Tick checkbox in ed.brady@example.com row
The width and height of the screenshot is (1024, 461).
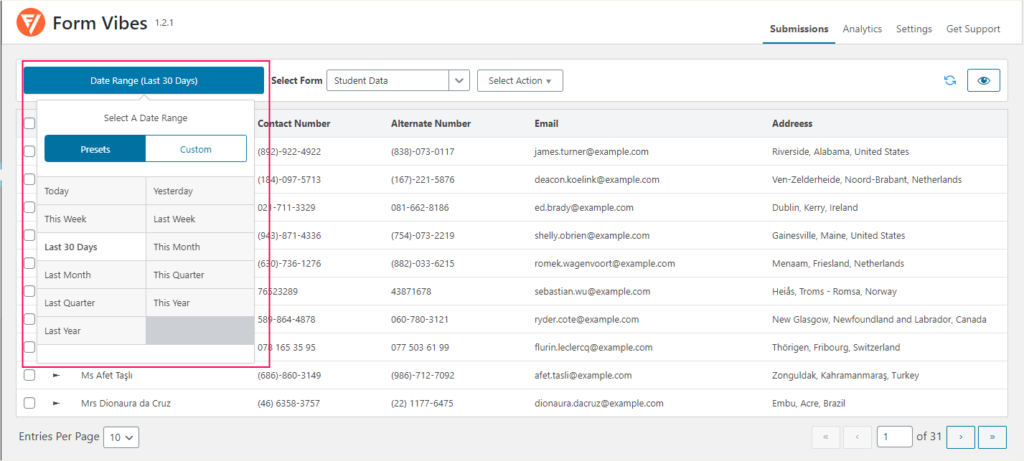(x=29, y=207)
